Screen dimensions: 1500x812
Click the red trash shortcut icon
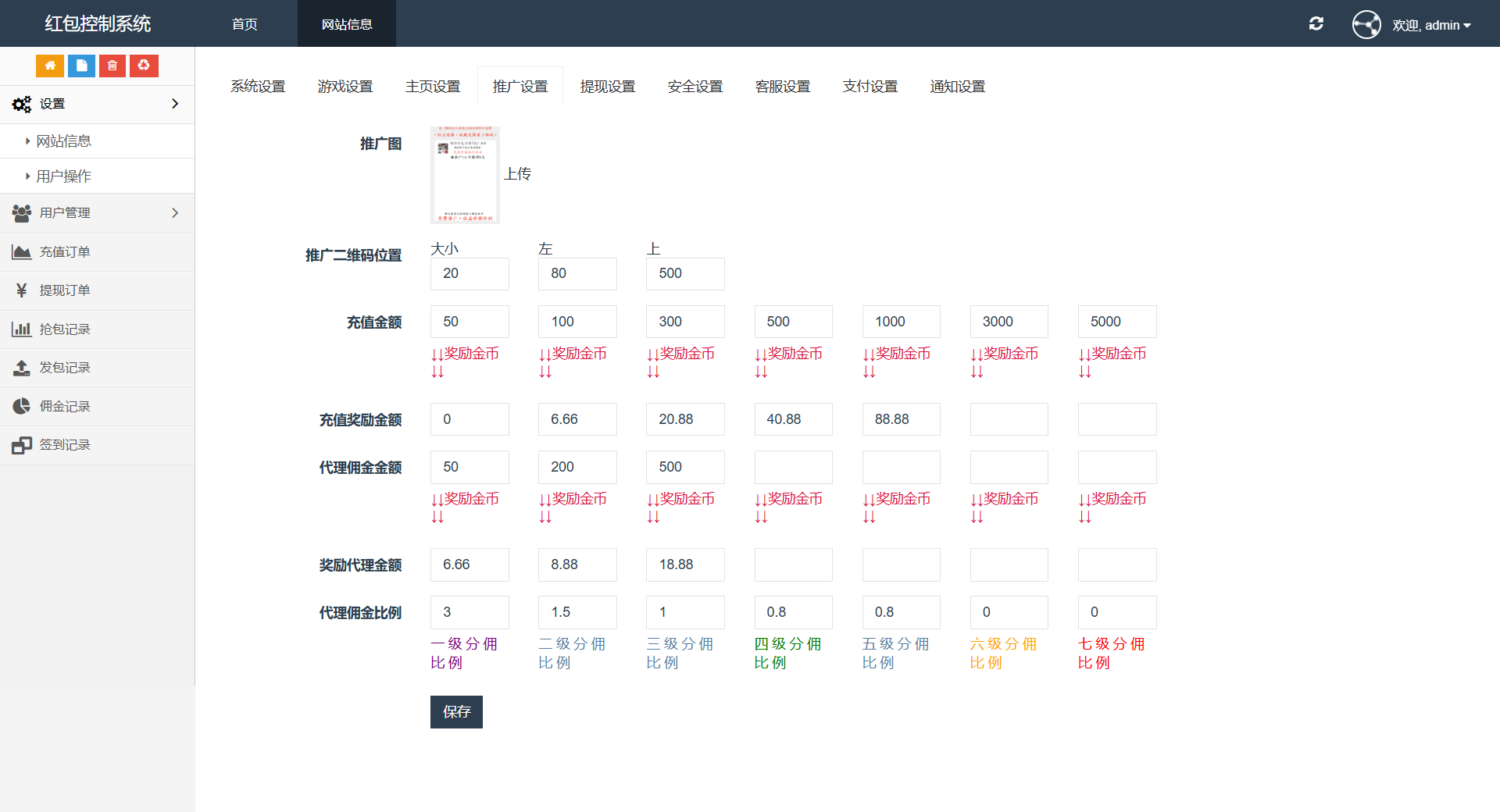coord(112,66)
